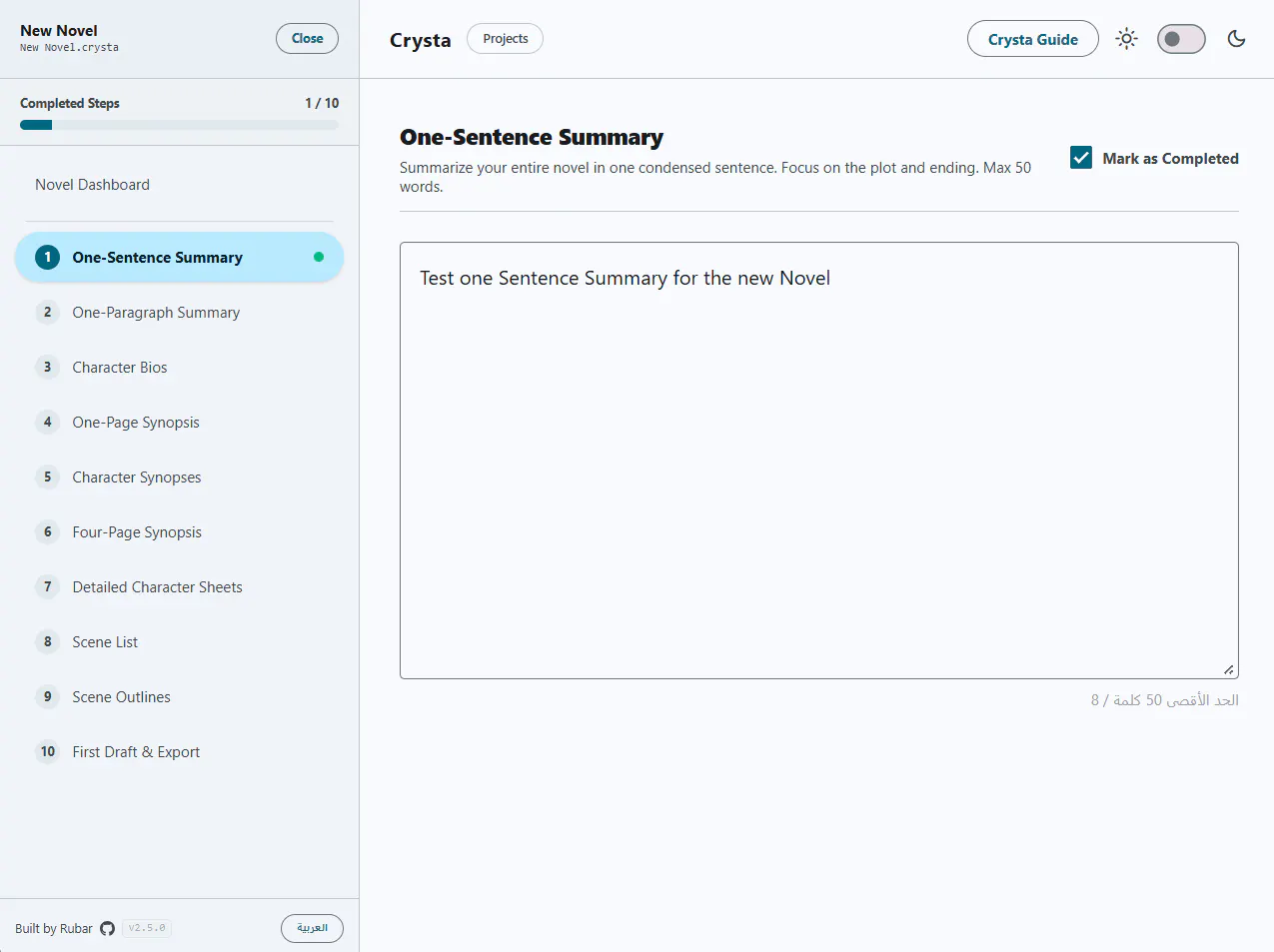Click the green completed status dot
The image size is (1274, 952).
(x=319, y=257)
